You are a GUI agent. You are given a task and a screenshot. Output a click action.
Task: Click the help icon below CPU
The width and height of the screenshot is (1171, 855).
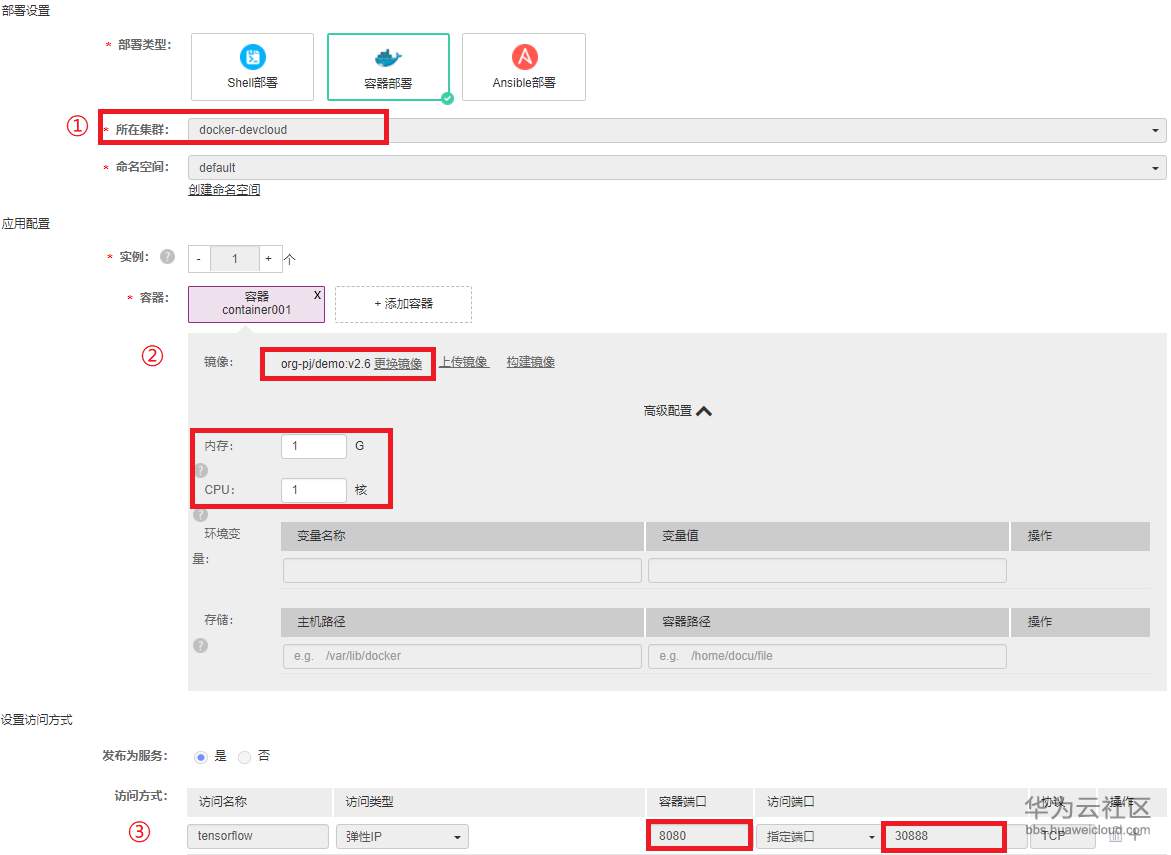[x=200, y=514]
